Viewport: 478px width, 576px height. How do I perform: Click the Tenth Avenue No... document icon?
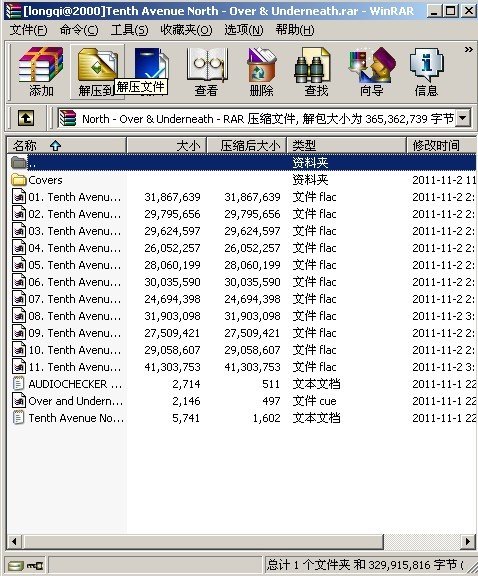19,418
